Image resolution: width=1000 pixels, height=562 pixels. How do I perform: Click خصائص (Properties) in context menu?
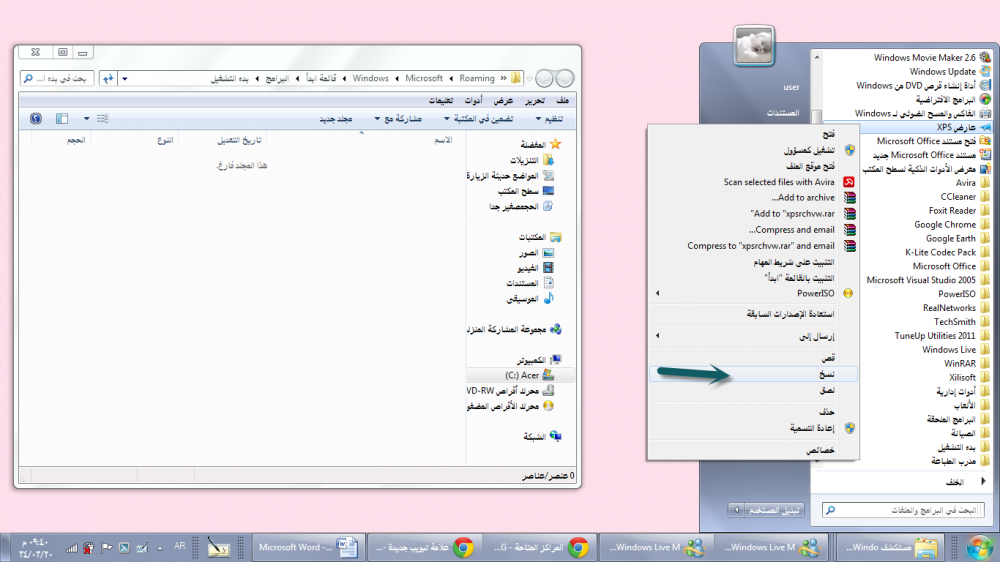(820, 450)
